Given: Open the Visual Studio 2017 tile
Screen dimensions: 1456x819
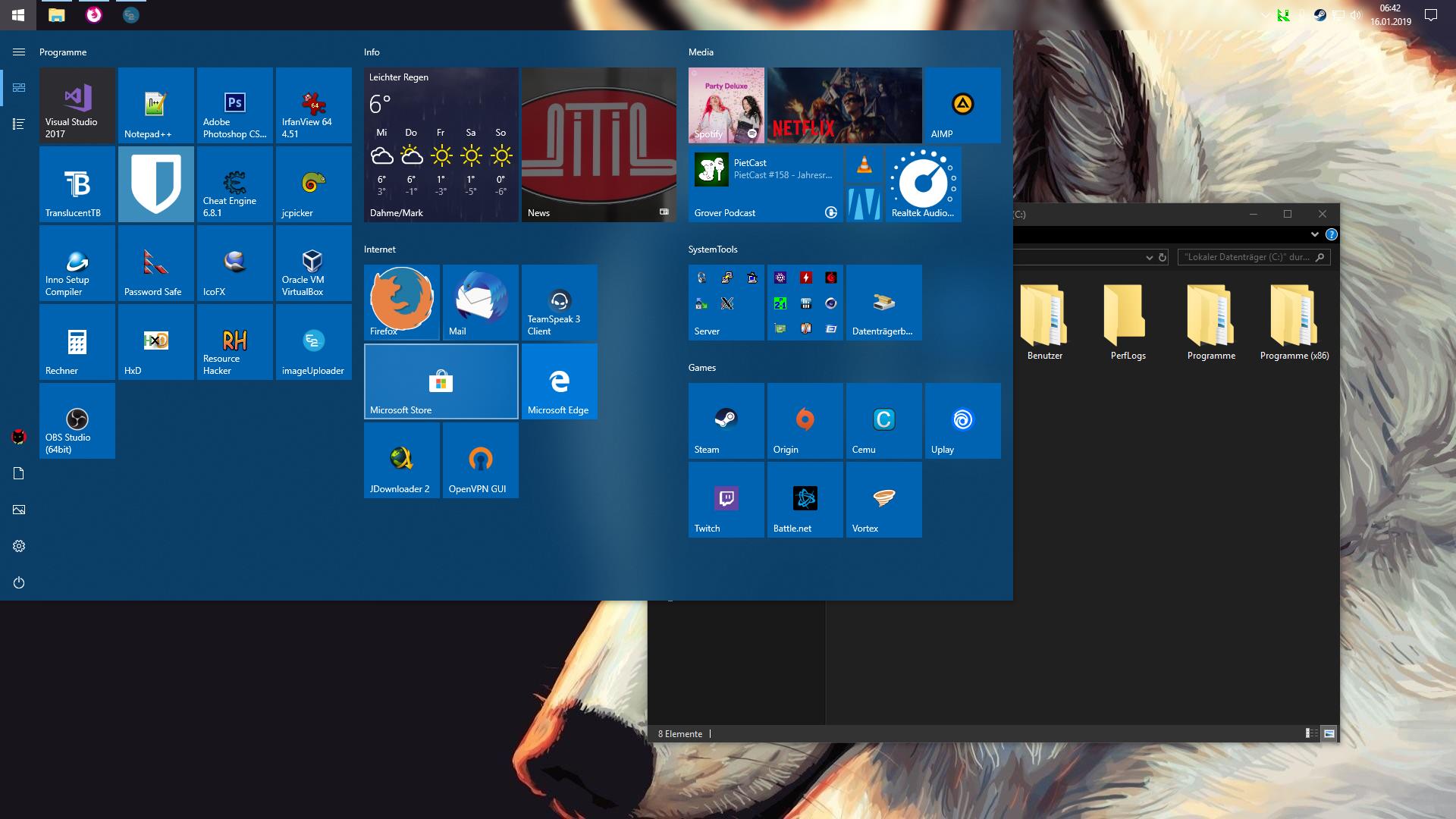Looking at the screenshot, I should coord(77,105).
